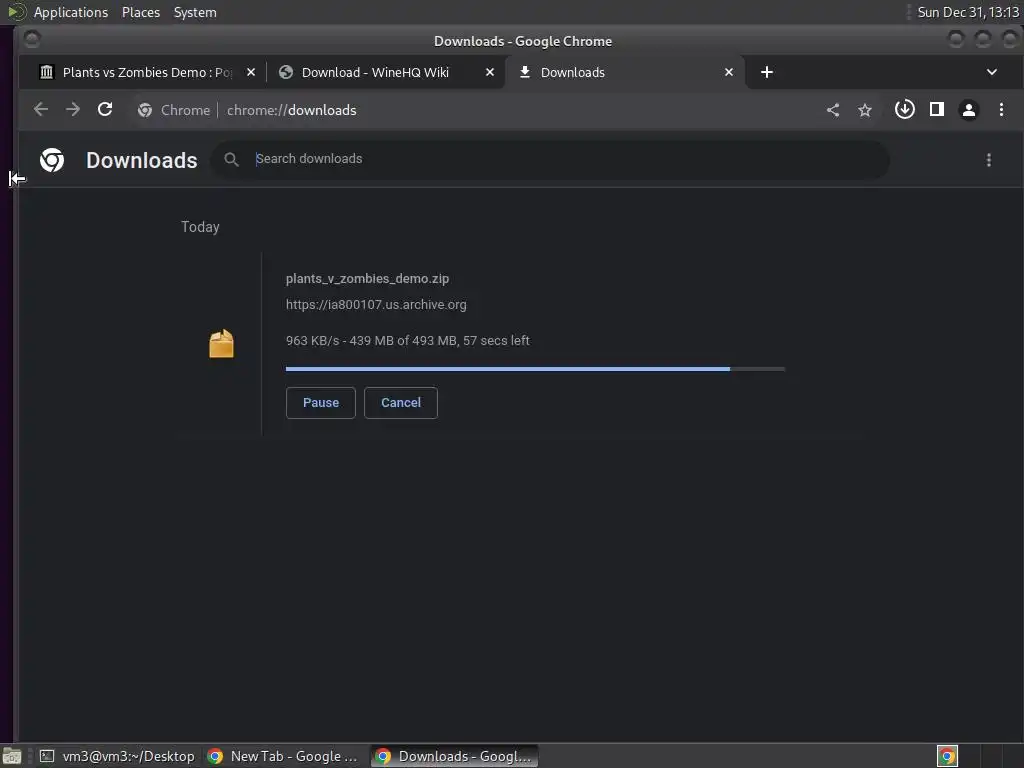Click the Applications menu logo icon
This screenshot has height=768, width=1024.
tap(16, 12)
